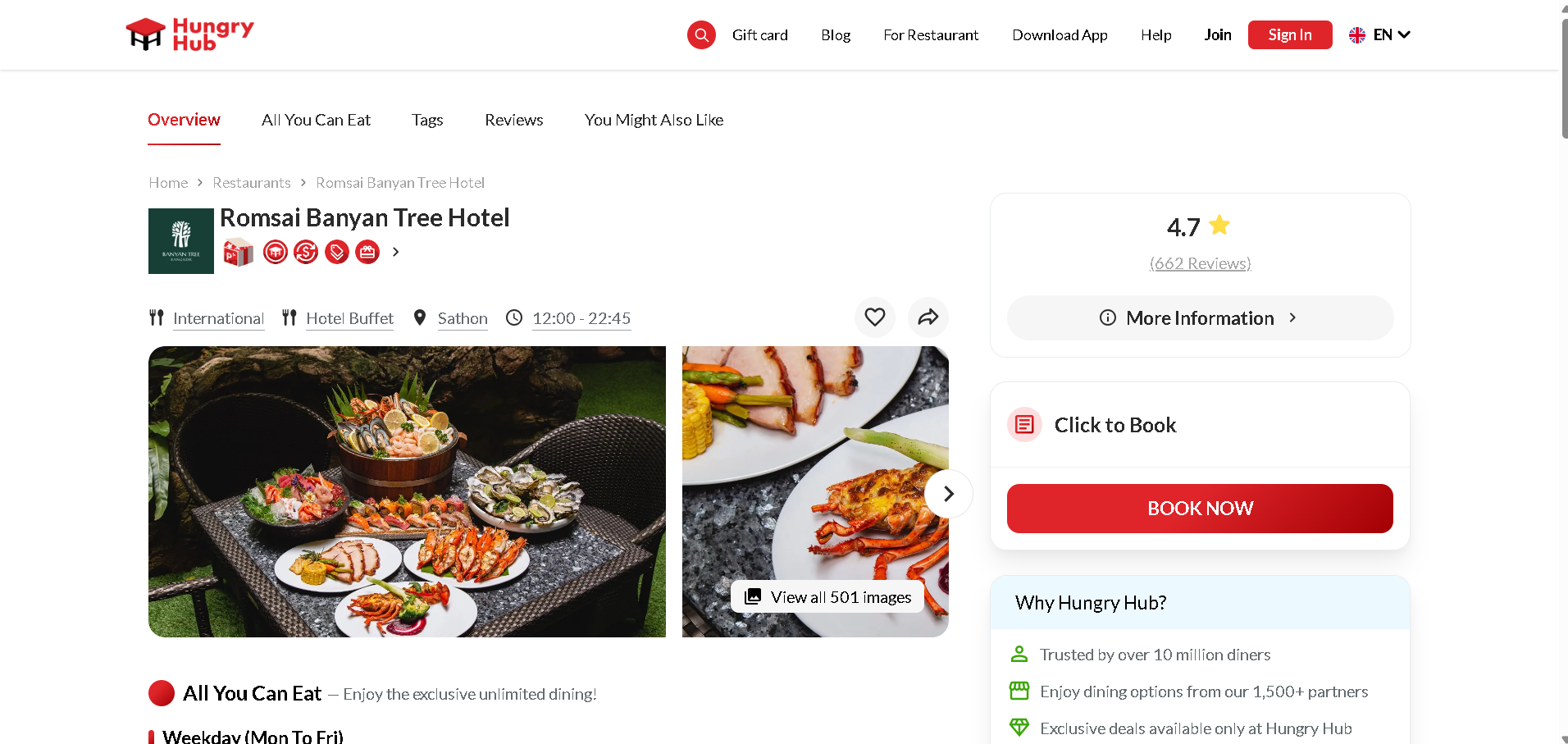Click the Sign In button

pyautogui.click(x=1290, y=34)
